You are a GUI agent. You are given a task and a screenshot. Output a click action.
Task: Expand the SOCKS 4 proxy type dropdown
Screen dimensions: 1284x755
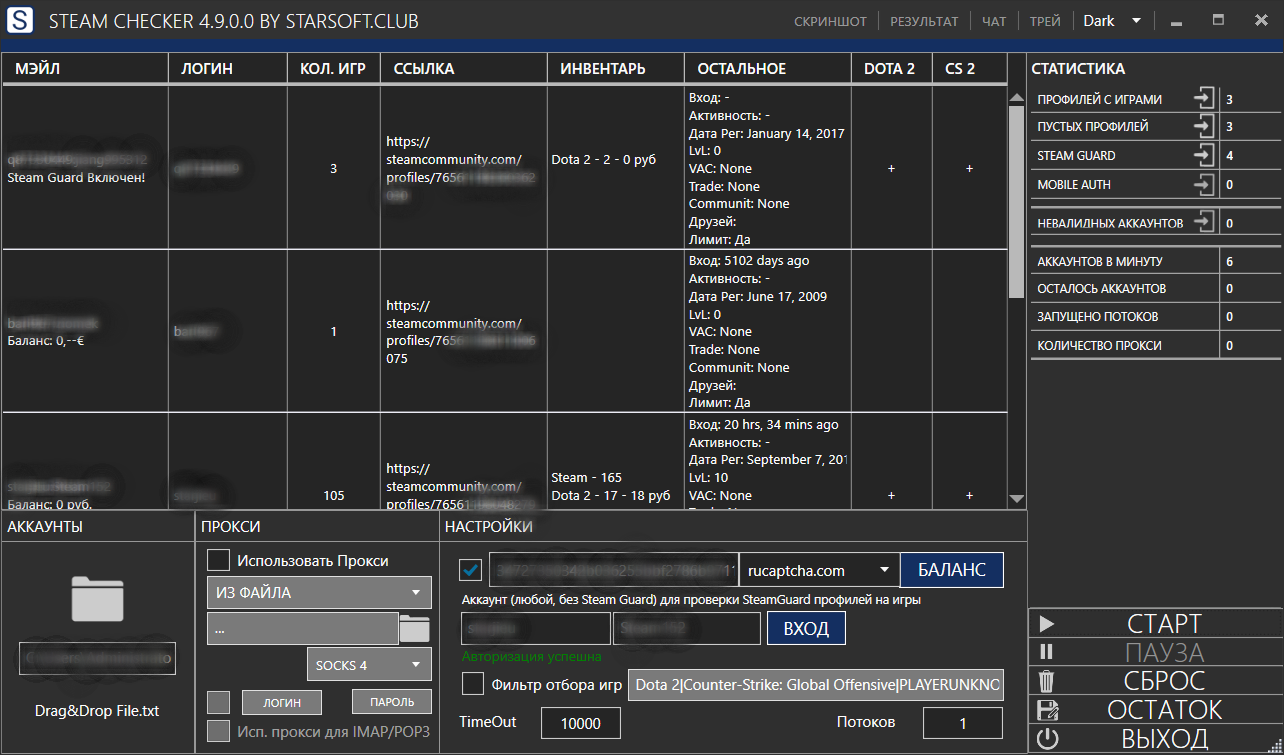point(368,665)
